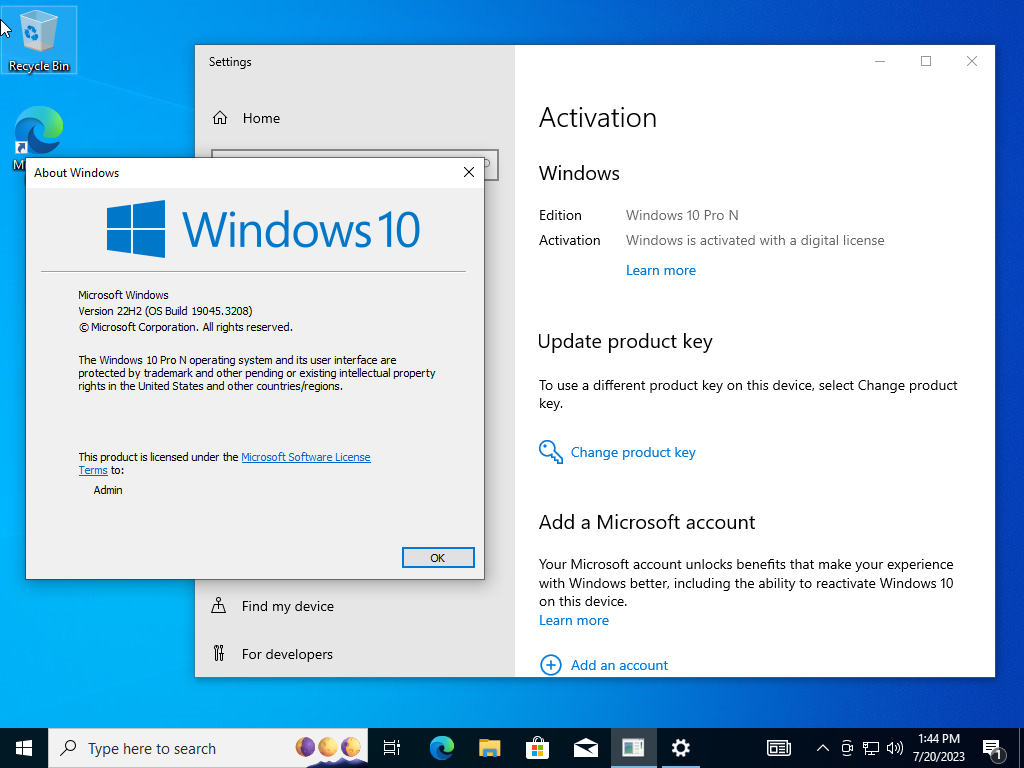Open Microsoft Edge from the taskbar
The height and width of the screenshot is (768, 1024).
(x=442, y=748)
